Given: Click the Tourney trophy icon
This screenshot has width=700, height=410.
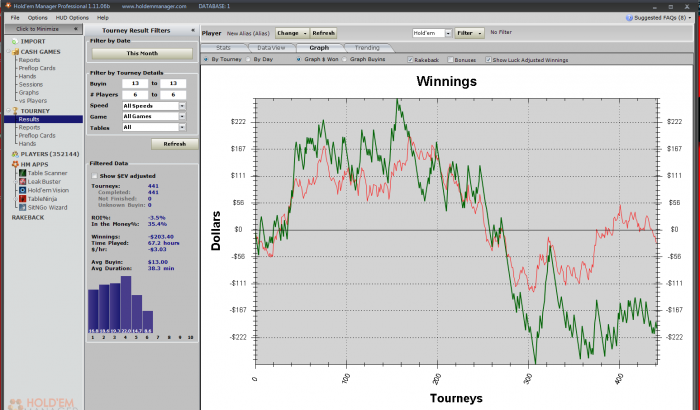Looking at the screenshot, I should [15, 111].
